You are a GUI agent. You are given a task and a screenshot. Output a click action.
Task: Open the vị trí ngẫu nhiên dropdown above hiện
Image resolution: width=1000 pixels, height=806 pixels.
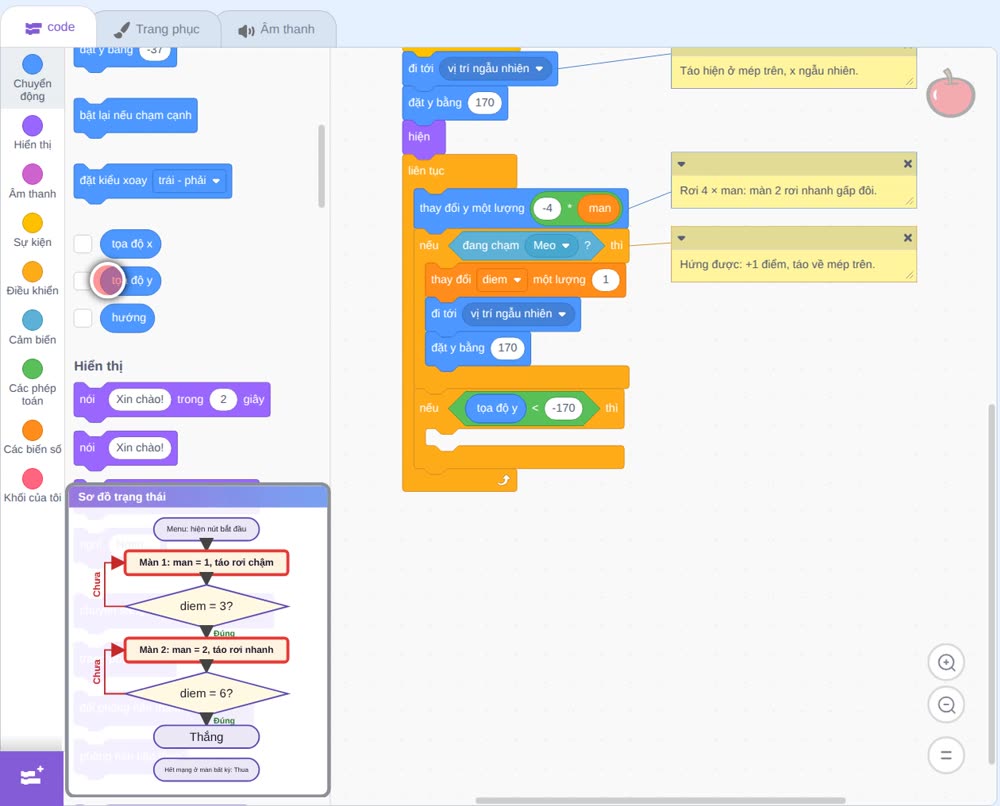click(x=495, y=68)
